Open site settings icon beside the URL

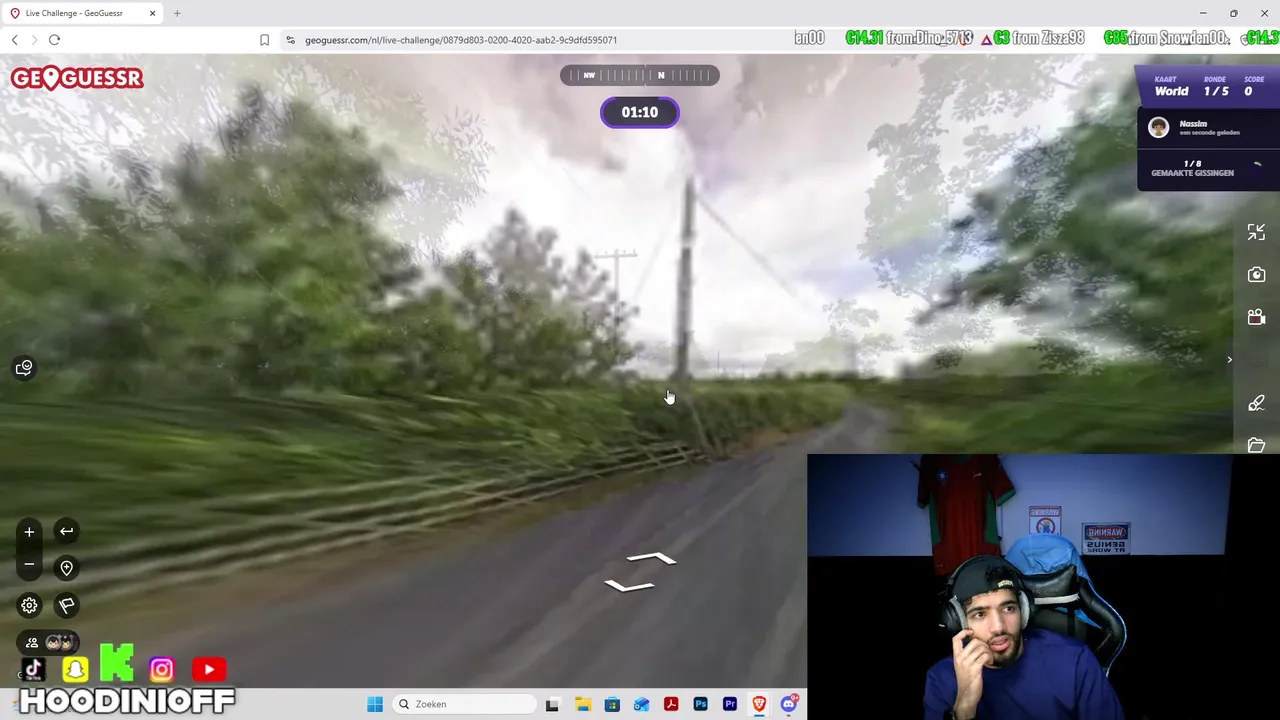coord(290,40)
